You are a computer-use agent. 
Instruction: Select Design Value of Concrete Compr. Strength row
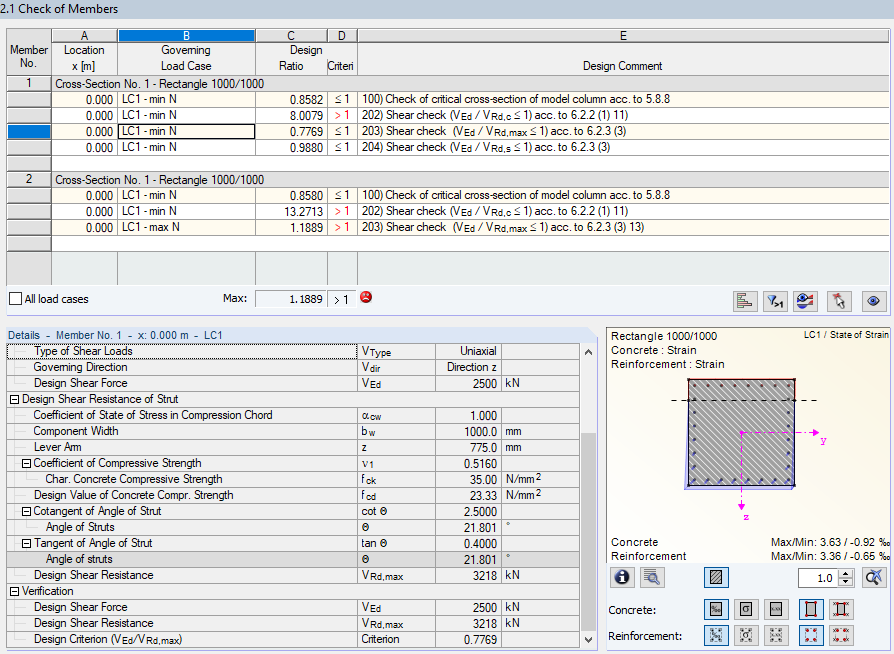pyautogui.click(x=293, y=495)
